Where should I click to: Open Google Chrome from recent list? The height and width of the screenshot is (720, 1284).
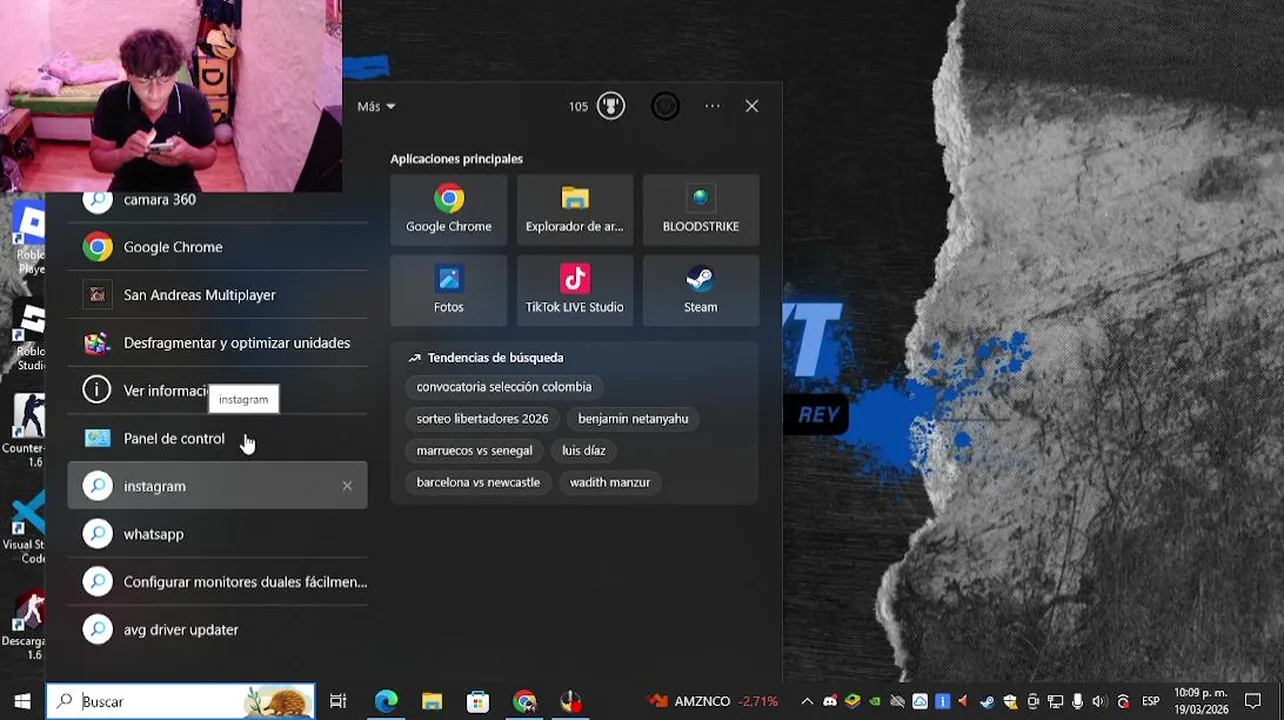click(218, 247)
